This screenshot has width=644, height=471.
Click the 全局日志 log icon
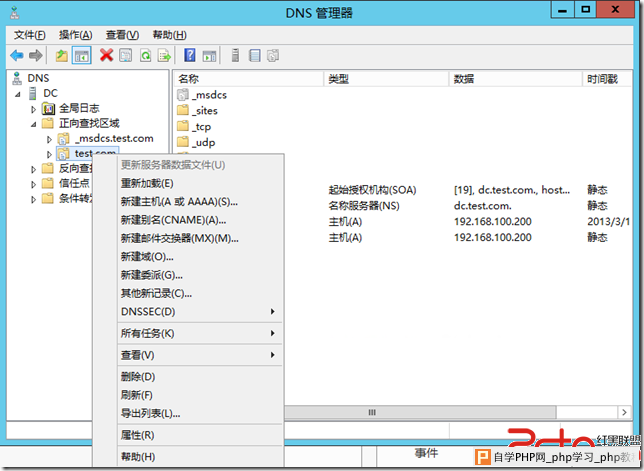(x=48, y=108)
